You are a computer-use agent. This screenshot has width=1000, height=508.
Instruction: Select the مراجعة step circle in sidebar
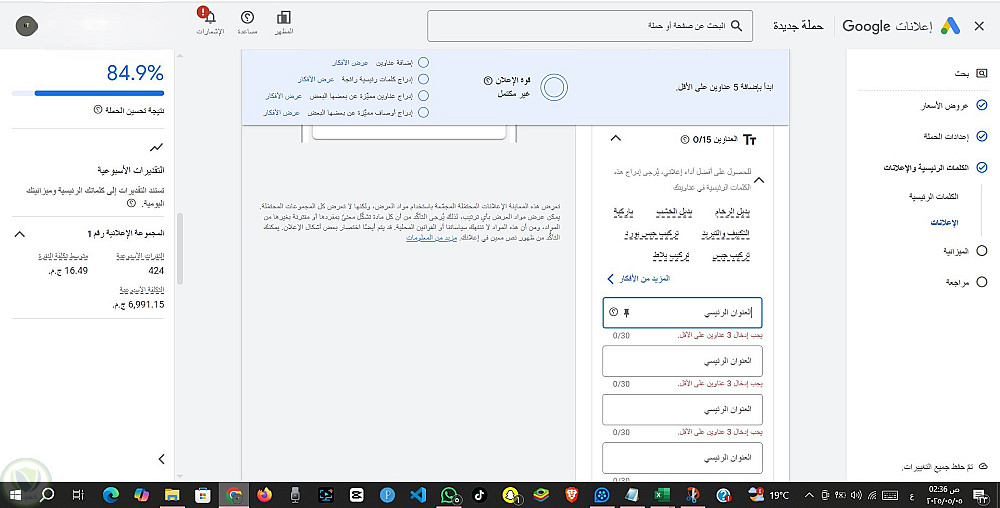982,282
